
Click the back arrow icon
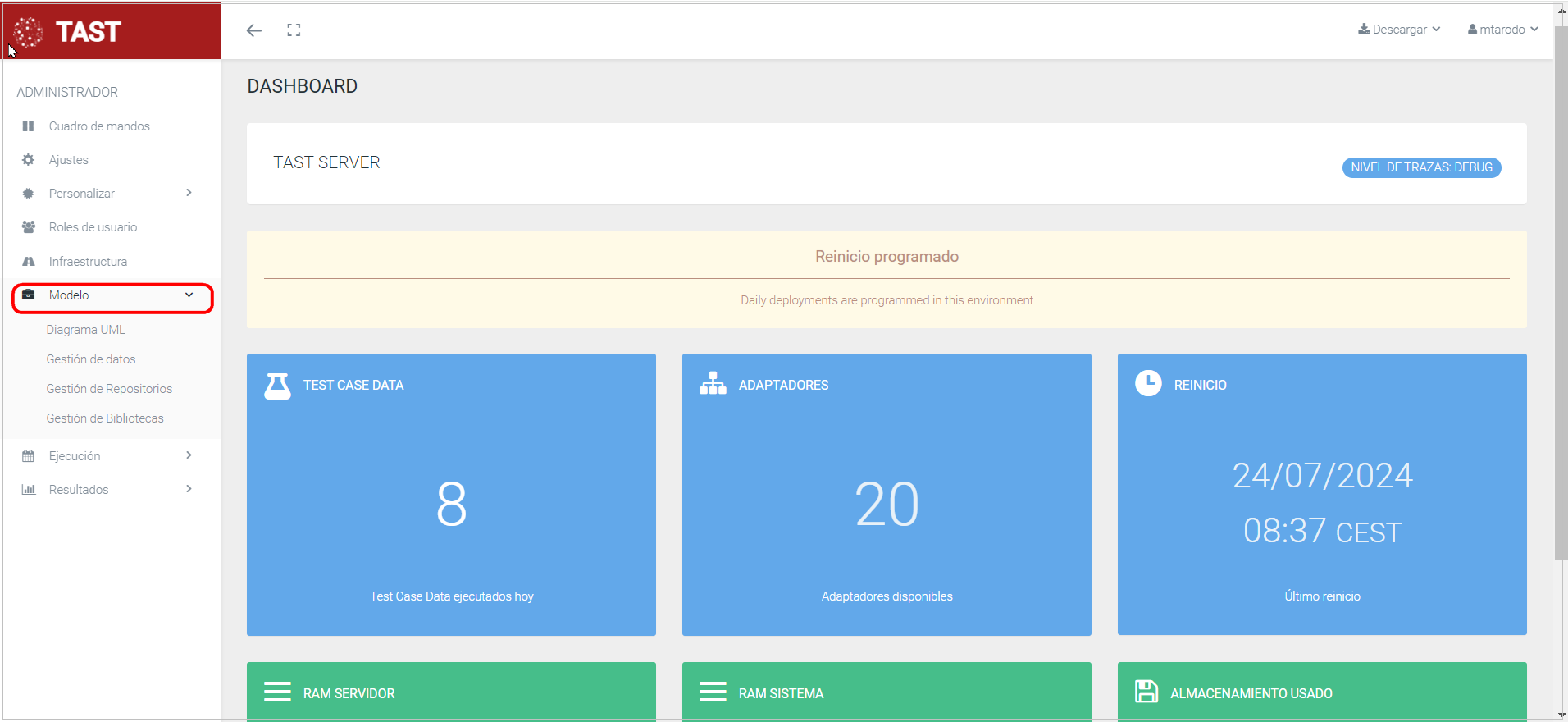254,30
